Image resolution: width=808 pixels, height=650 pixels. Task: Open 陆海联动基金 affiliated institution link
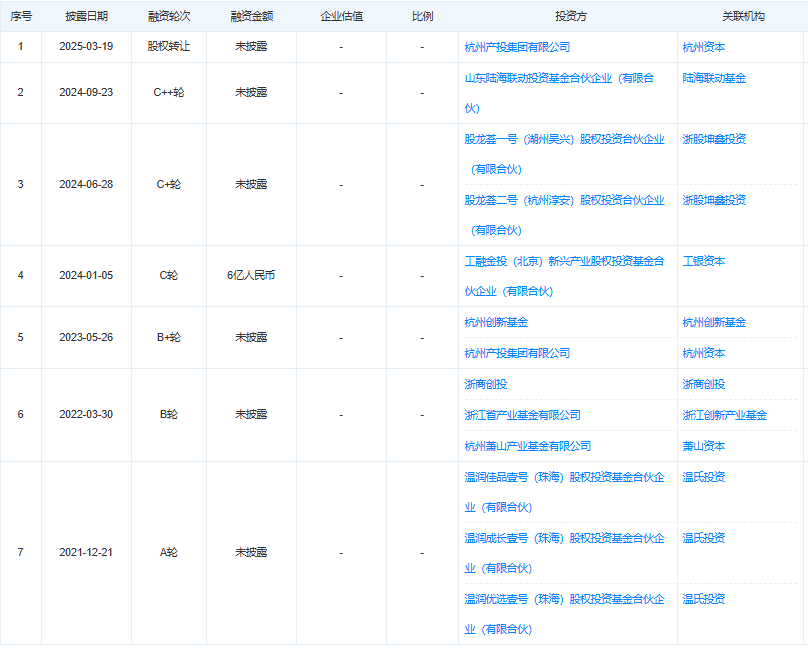click(x=714, y=78)
